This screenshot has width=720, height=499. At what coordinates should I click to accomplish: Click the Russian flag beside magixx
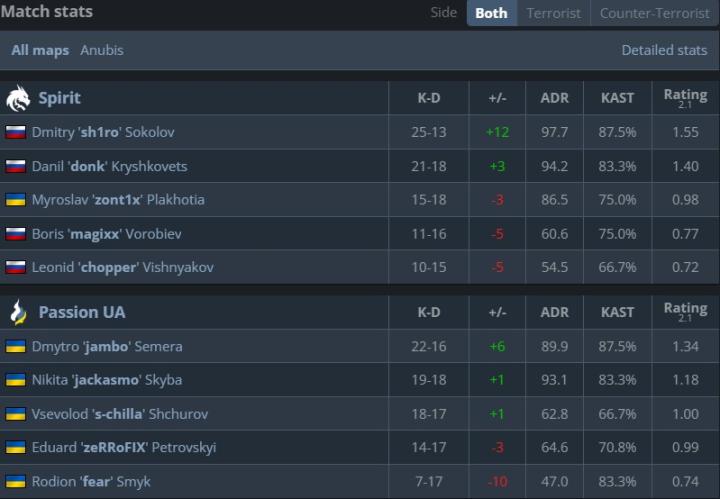click(x=15, y=234)
